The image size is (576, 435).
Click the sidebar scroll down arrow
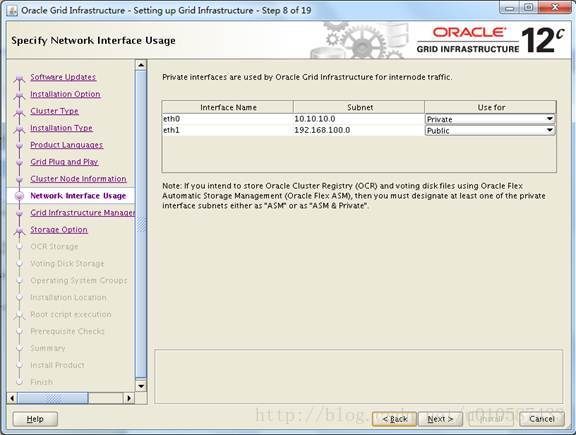point(141,386)
